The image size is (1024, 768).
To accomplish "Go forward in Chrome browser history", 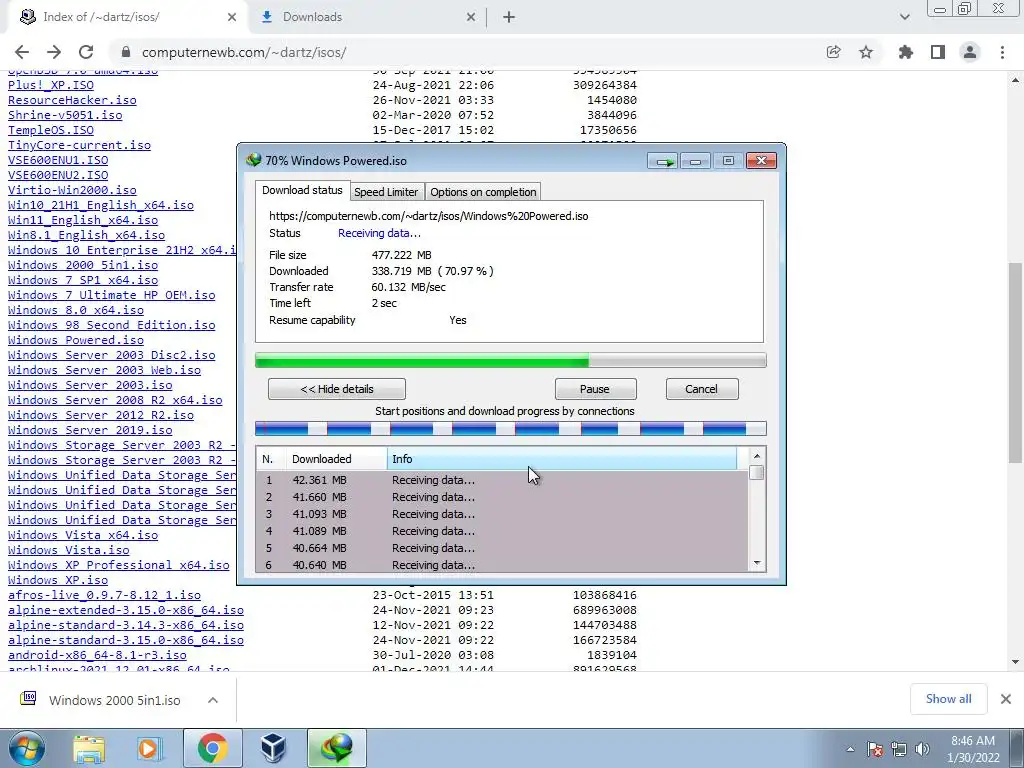I will point(54,52).
